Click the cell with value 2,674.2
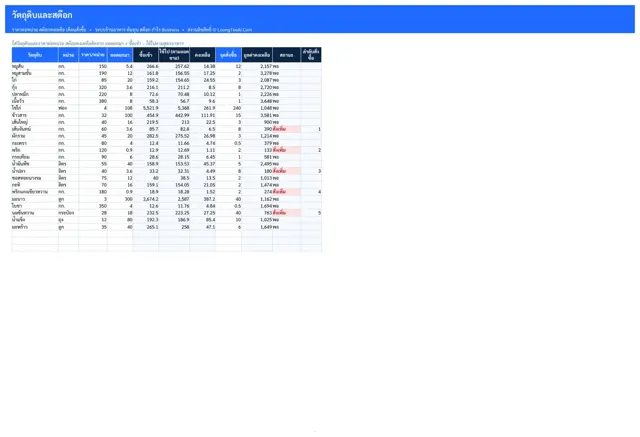Image resolution: width=640 pixels, height=437 pixels. 146,199
